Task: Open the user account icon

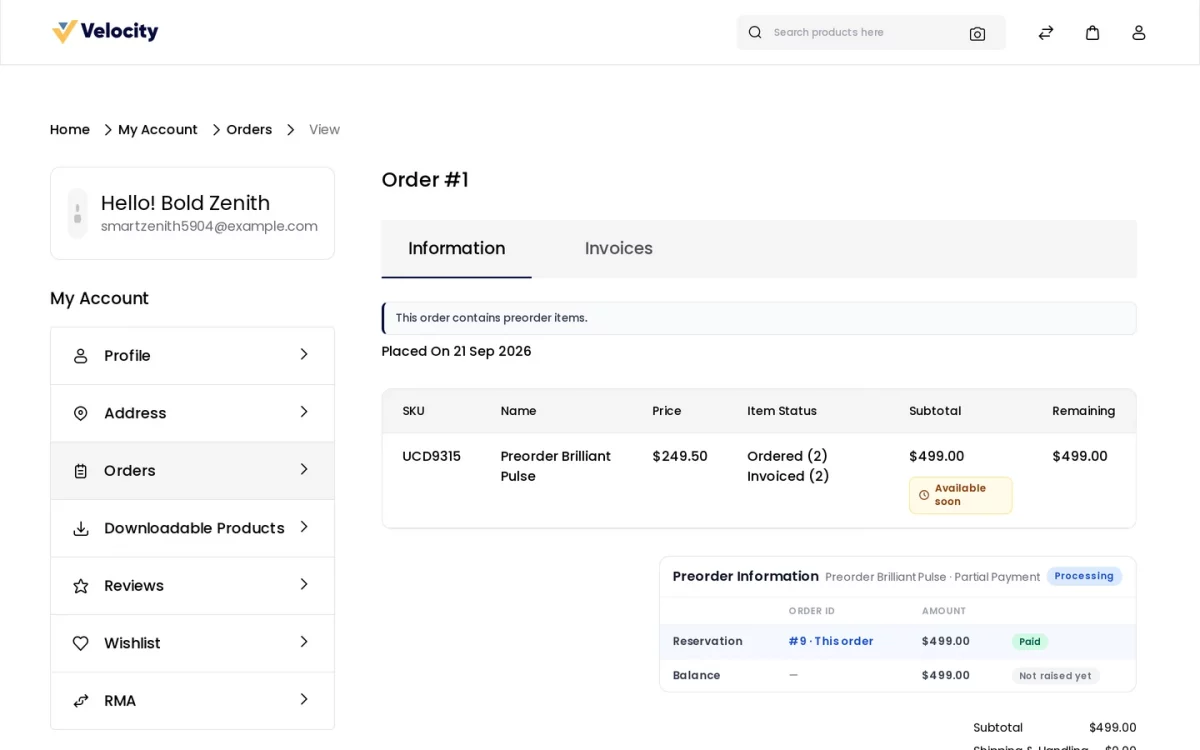Action: coord(1139,33)
